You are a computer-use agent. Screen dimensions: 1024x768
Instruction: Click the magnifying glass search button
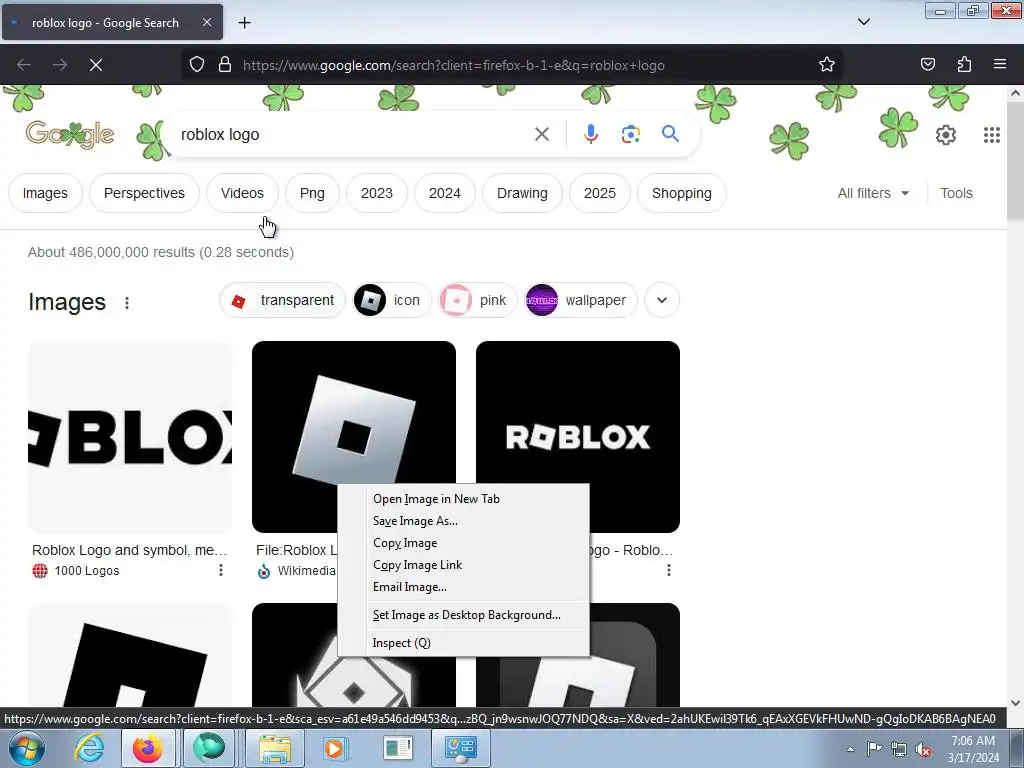click(670, 135)
